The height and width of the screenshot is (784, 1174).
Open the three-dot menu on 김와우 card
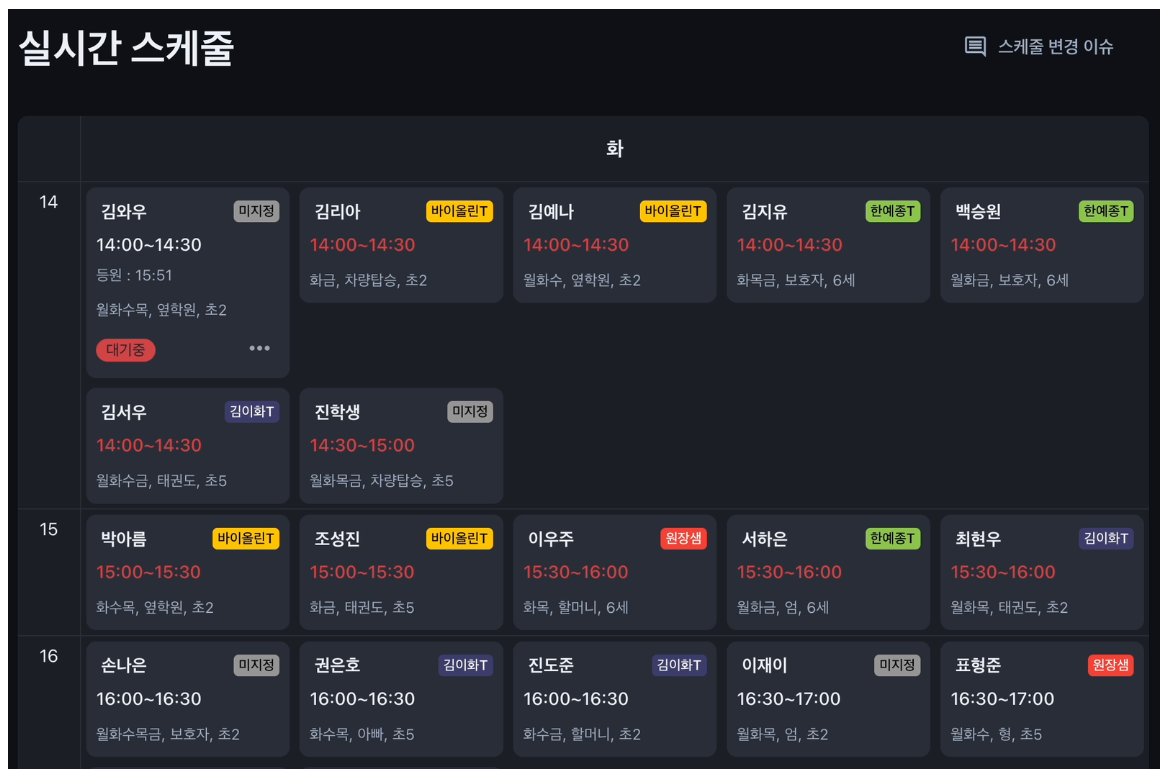260,348
